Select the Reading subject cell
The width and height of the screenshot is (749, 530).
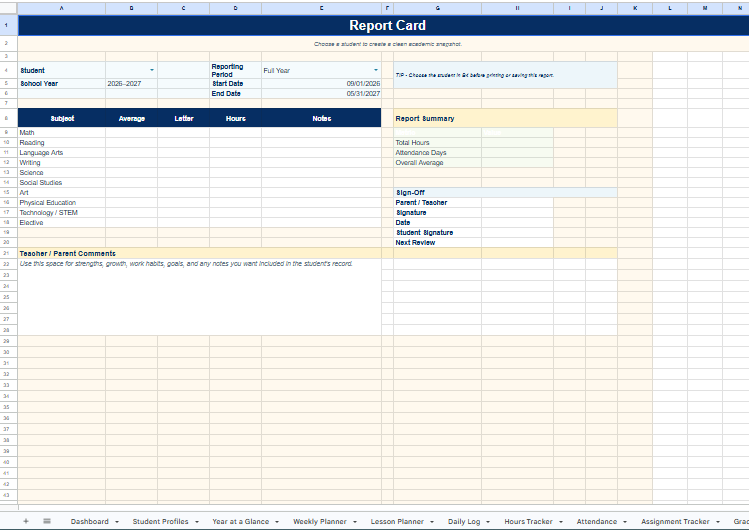pos(62,142)
